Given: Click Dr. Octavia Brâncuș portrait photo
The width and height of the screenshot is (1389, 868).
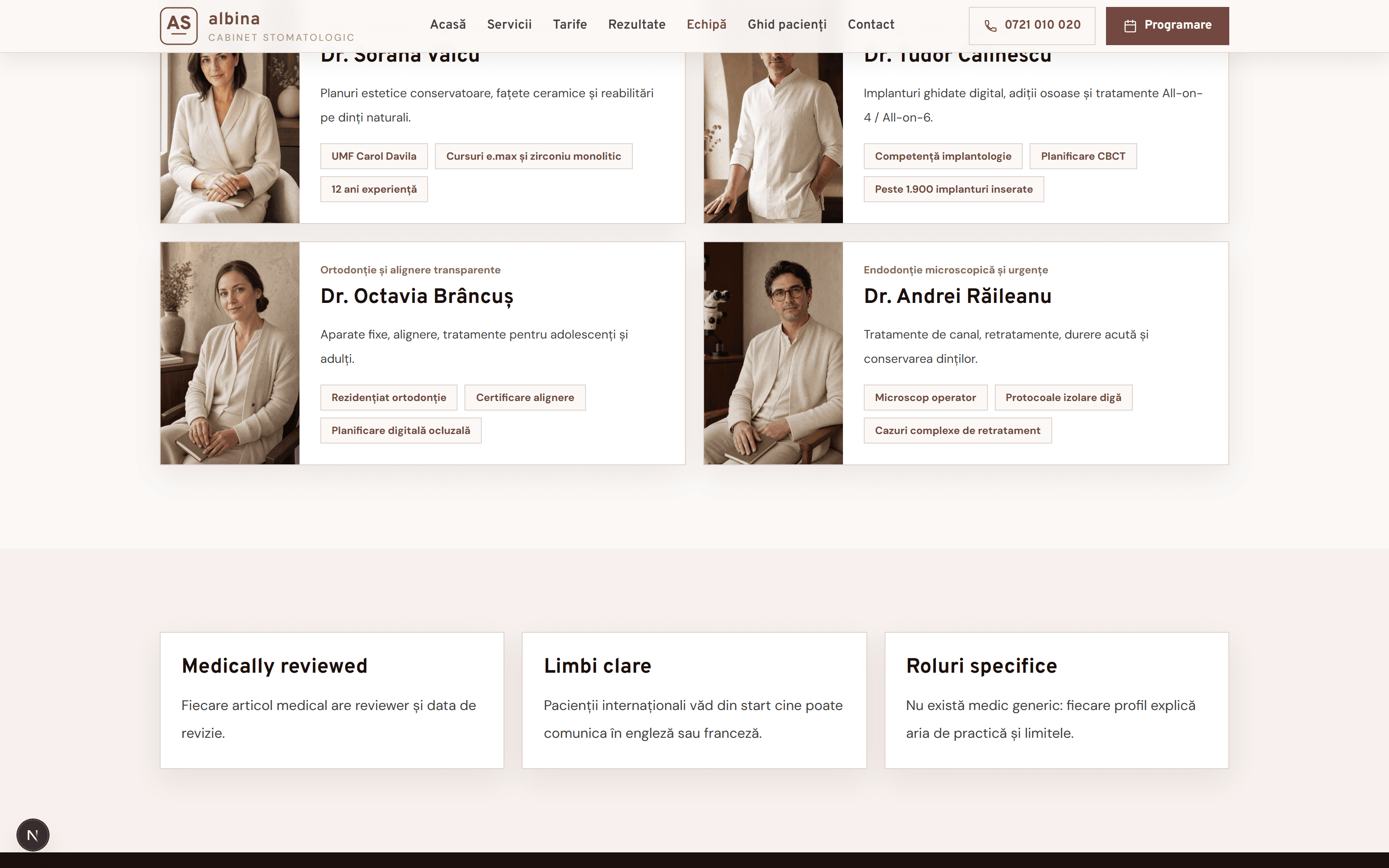Looking at the screenshot, I should pyautogui.click(x=230, y=353).
